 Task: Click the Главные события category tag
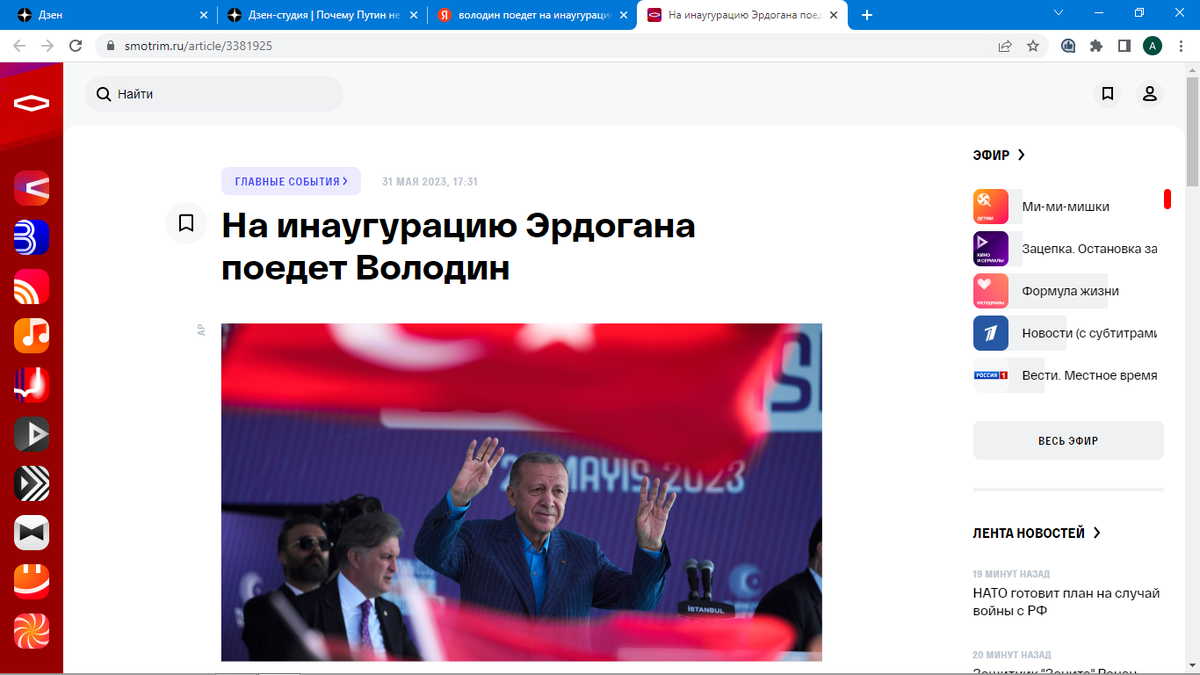(x=291, y=181)
